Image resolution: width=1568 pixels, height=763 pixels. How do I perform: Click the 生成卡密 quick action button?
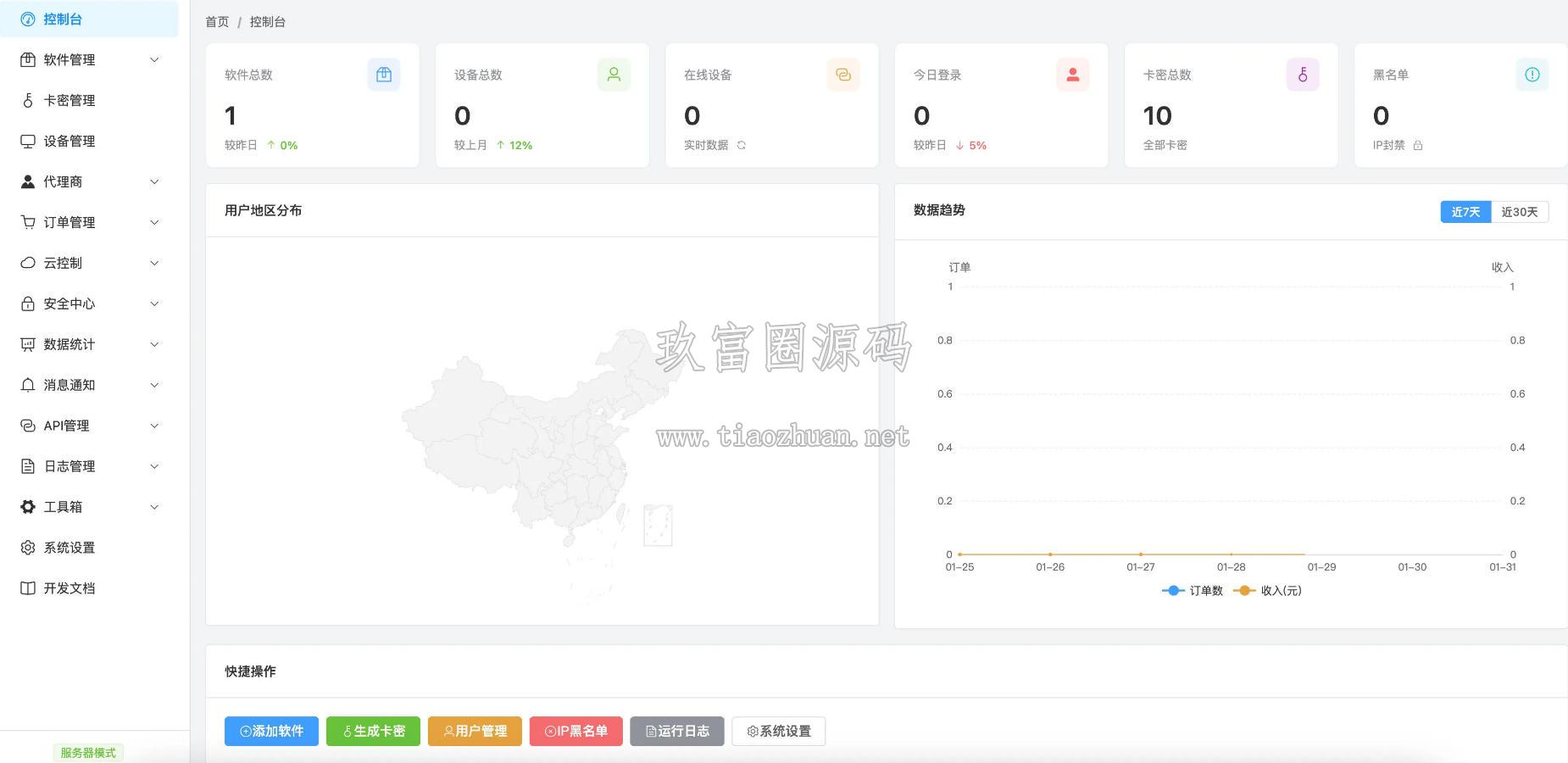pos(373,731)
